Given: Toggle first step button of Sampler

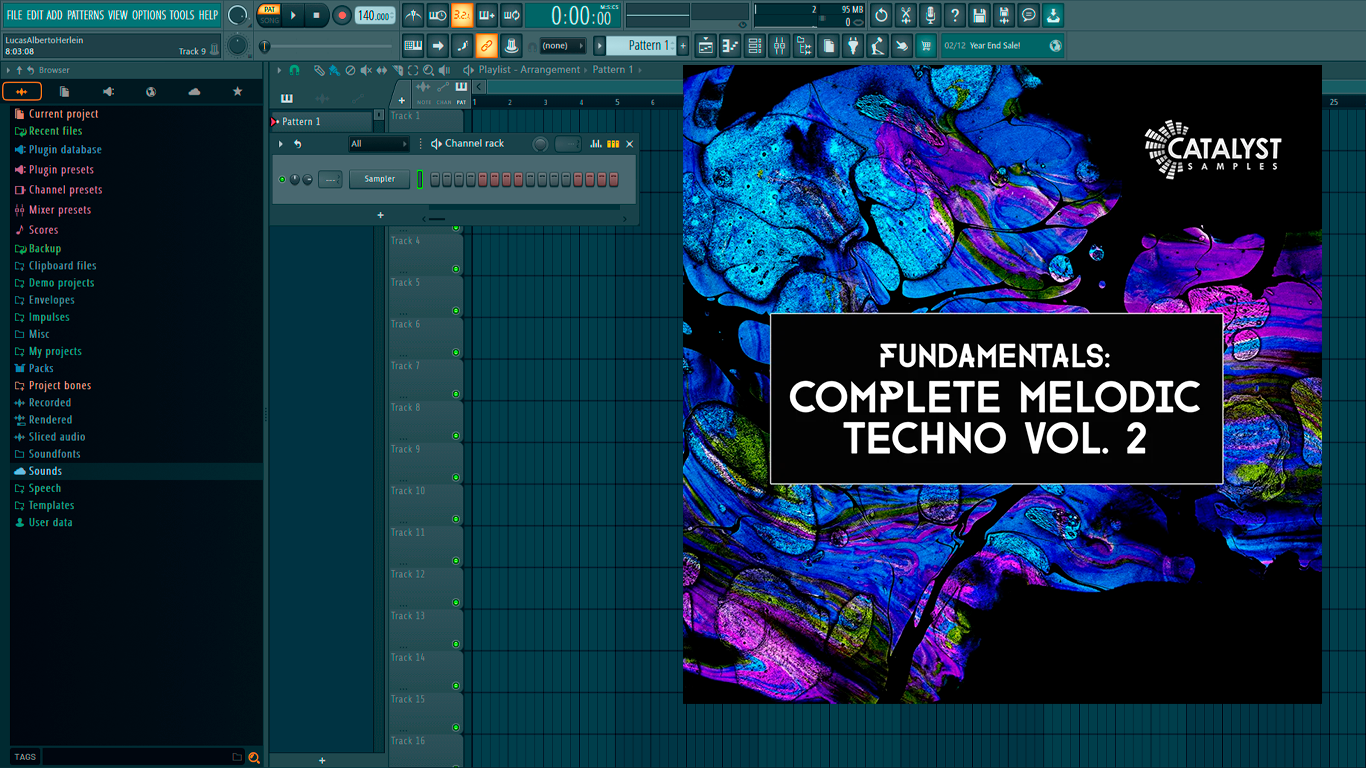Looking at the screenshot, I should click(435, 179).
